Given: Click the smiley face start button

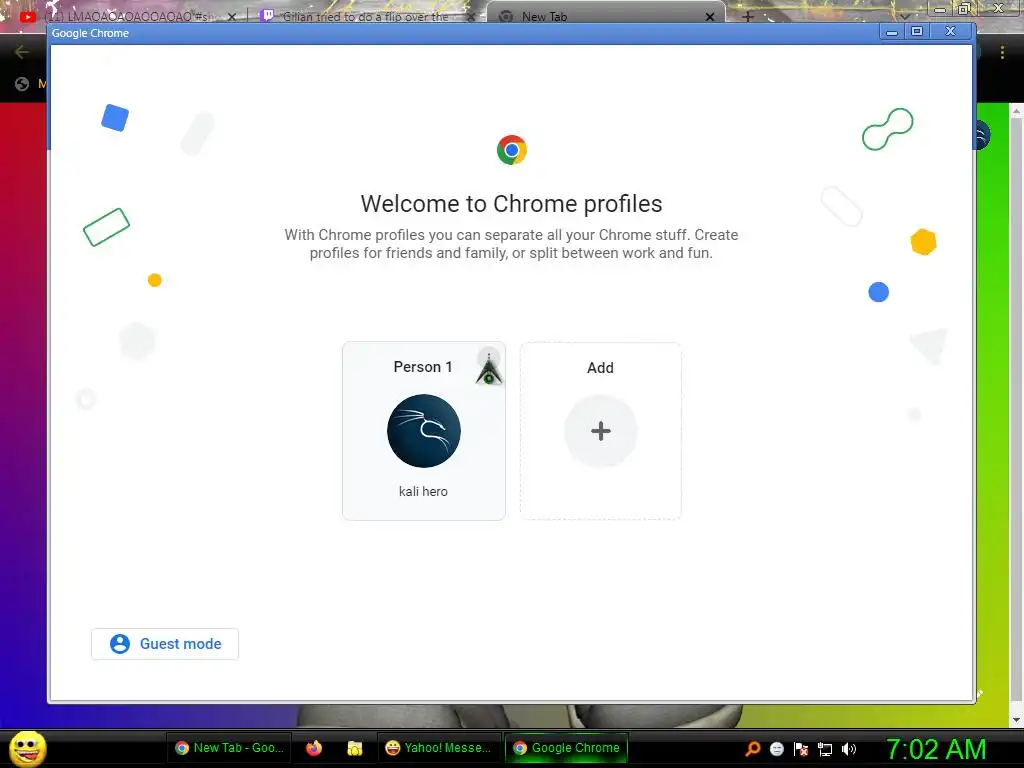Looking at the screenshot, I should (28, 748).
